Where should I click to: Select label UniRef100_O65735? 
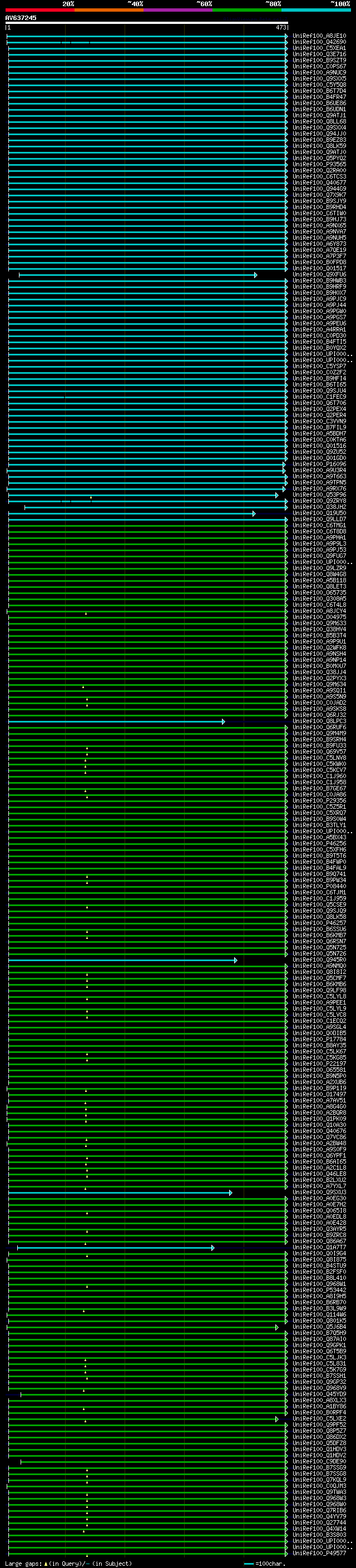pos(319,592)
